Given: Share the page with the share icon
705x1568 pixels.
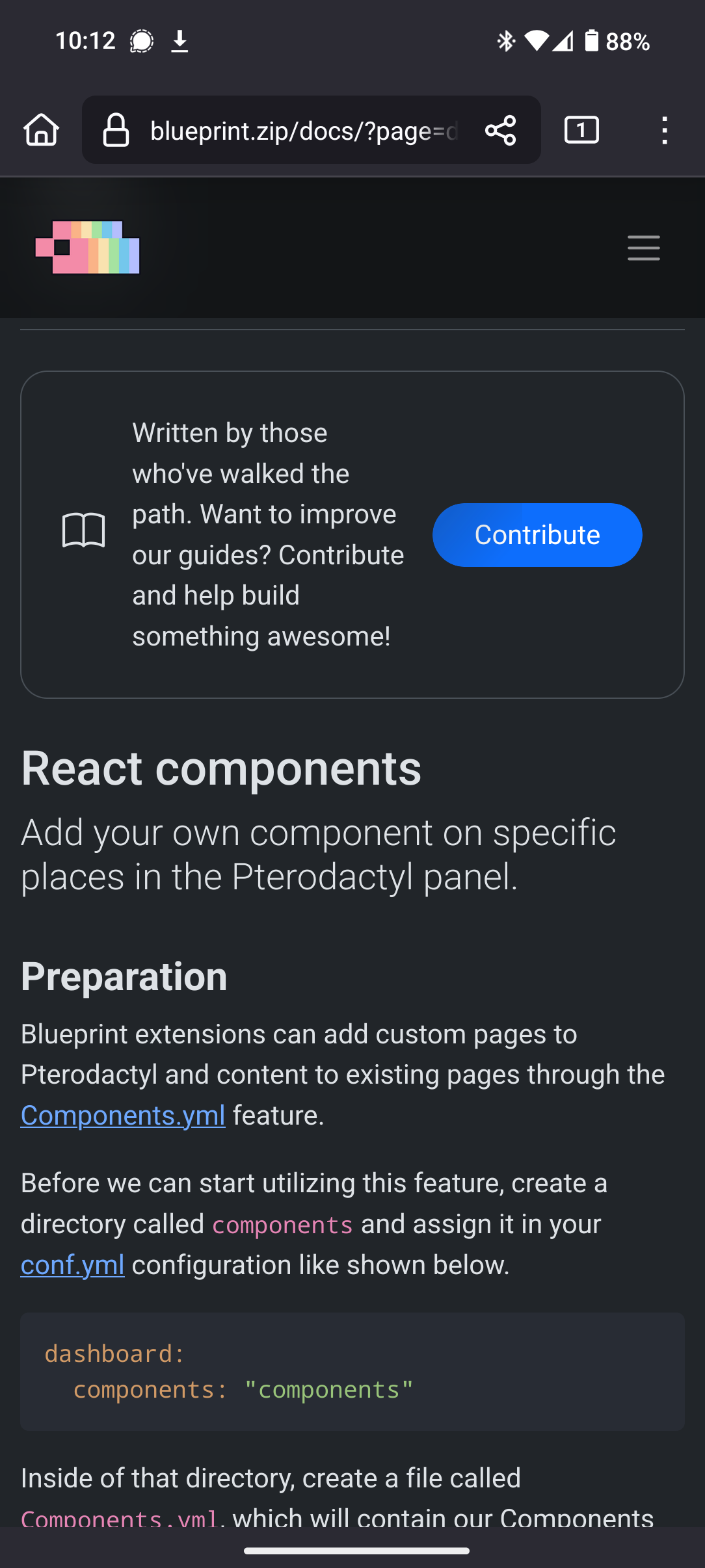Looking at the screenshot, I should click(501, 131).
